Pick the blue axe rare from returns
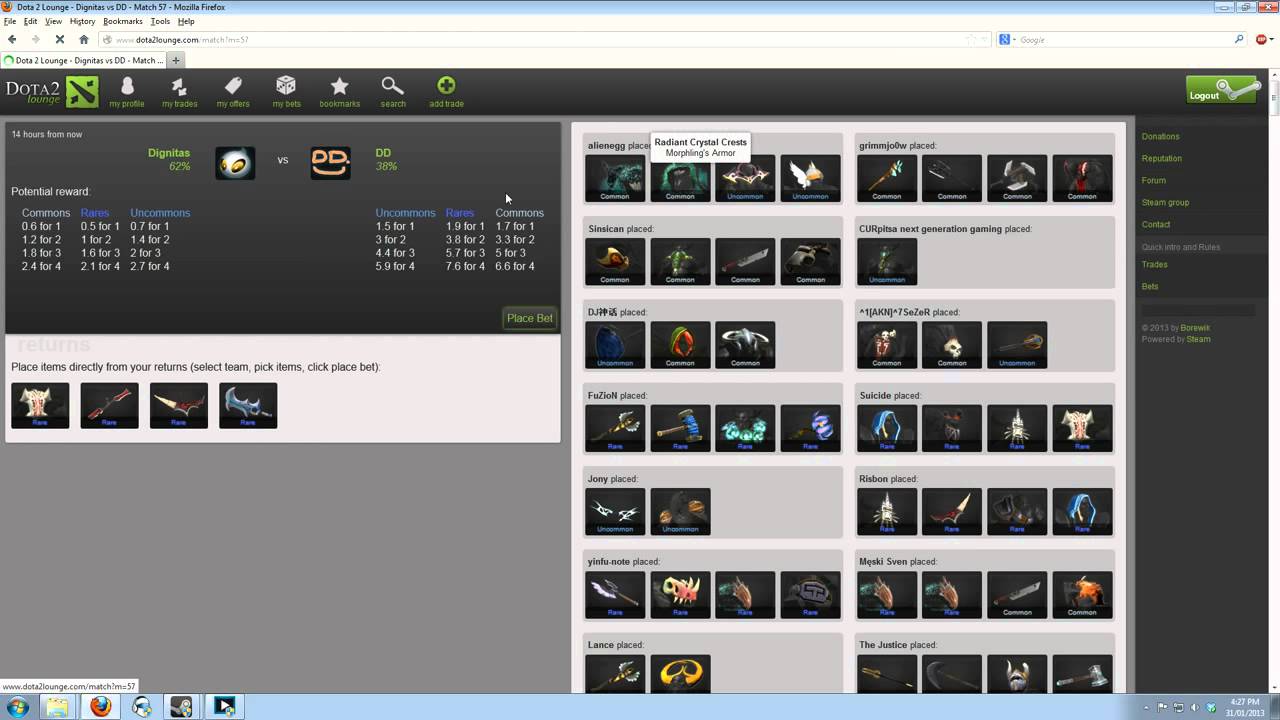Image resolution: width=1280 pixels, height=720 pixels. click(248, 405)
